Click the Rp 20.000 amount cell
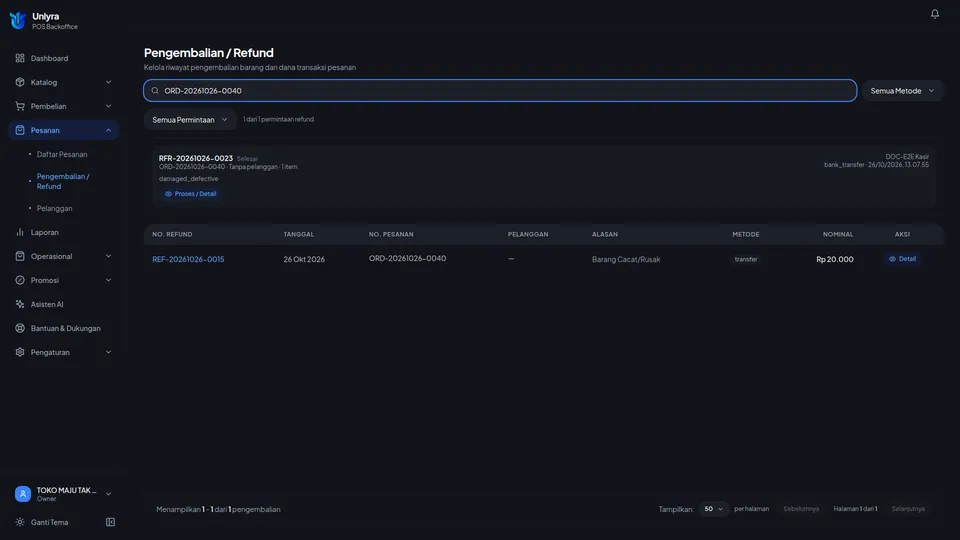The image size is (960, 540). (x=834, y=259)
